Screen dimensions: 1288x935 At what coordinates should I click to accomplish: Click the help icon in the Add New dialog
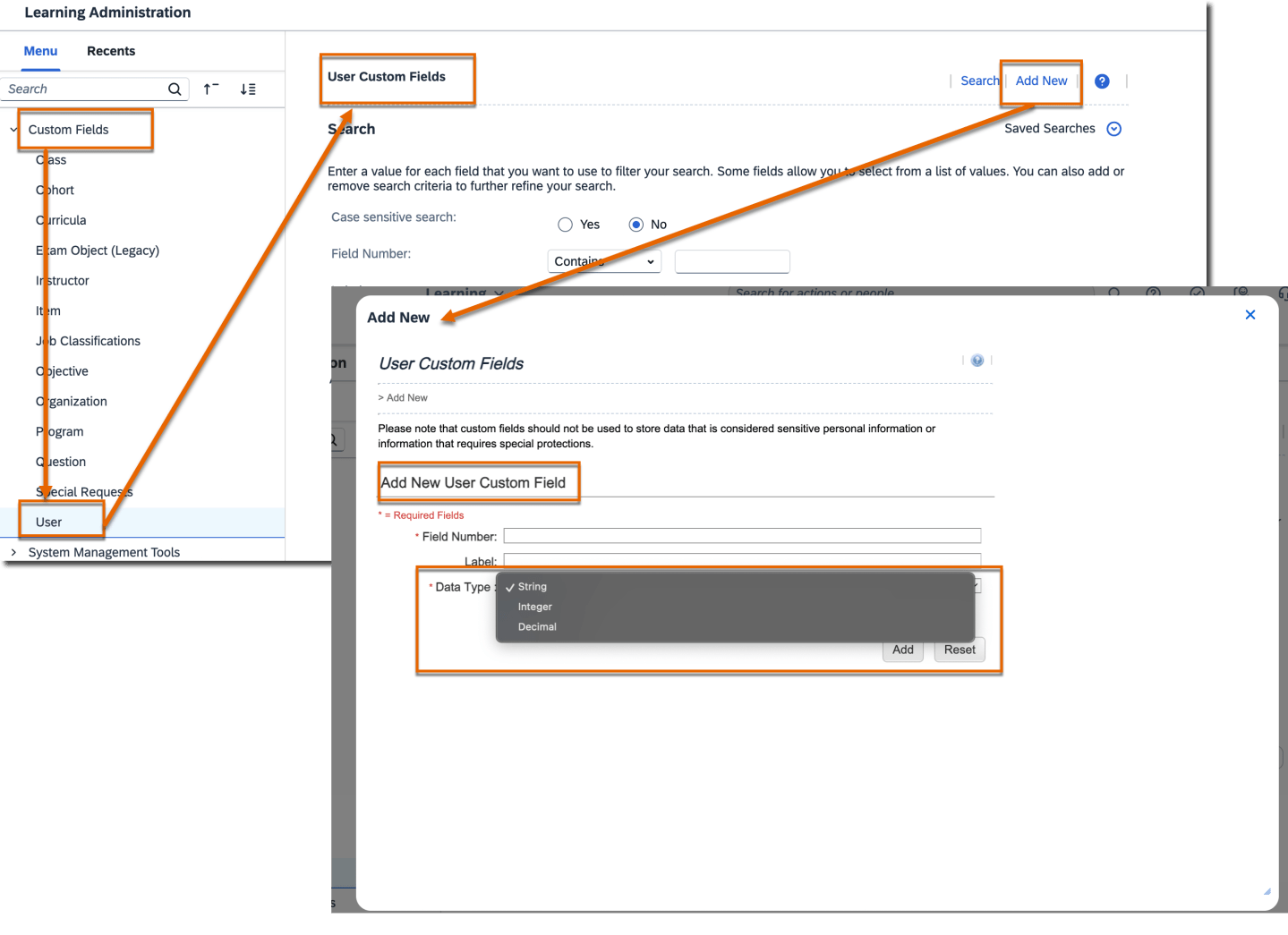[x=977, y=361]
